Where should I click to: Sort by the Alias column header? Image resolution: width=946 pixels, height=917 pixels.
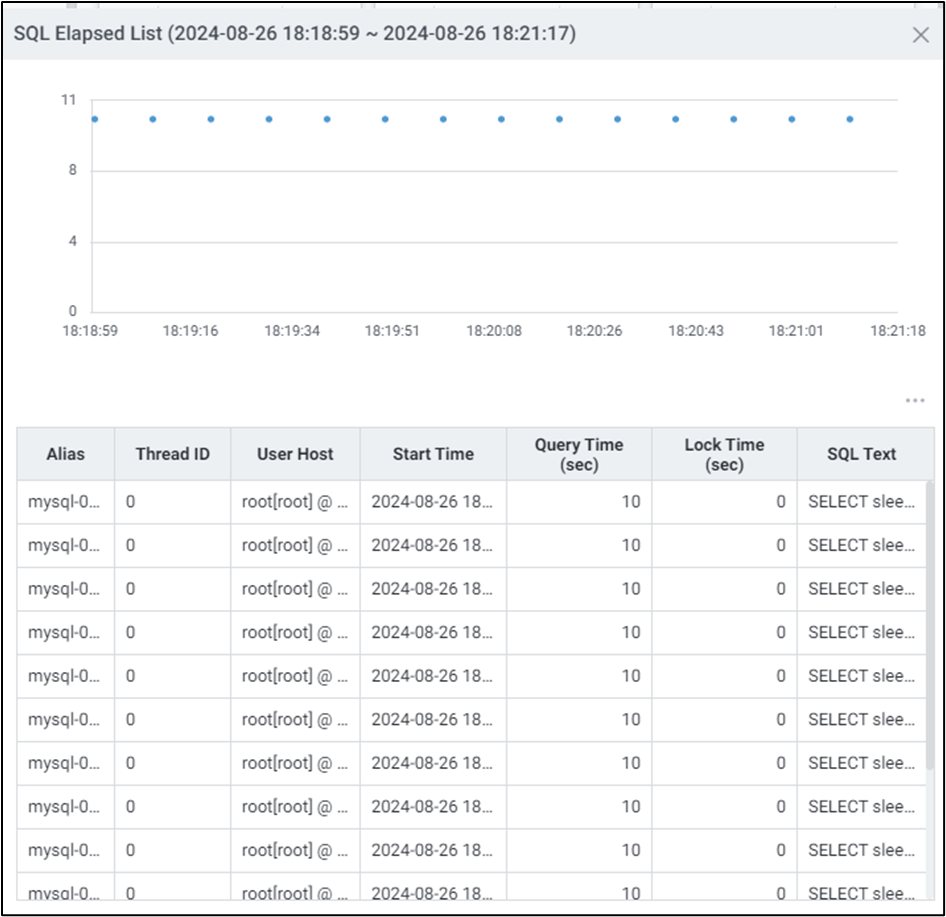65,454
